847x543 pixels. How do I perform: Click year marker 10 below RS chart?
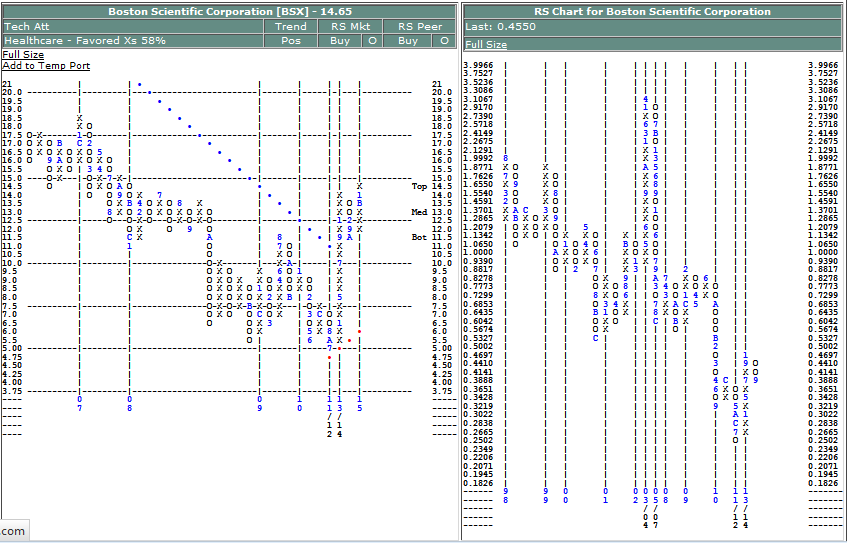pyautogui.click(x=715, y=495)
